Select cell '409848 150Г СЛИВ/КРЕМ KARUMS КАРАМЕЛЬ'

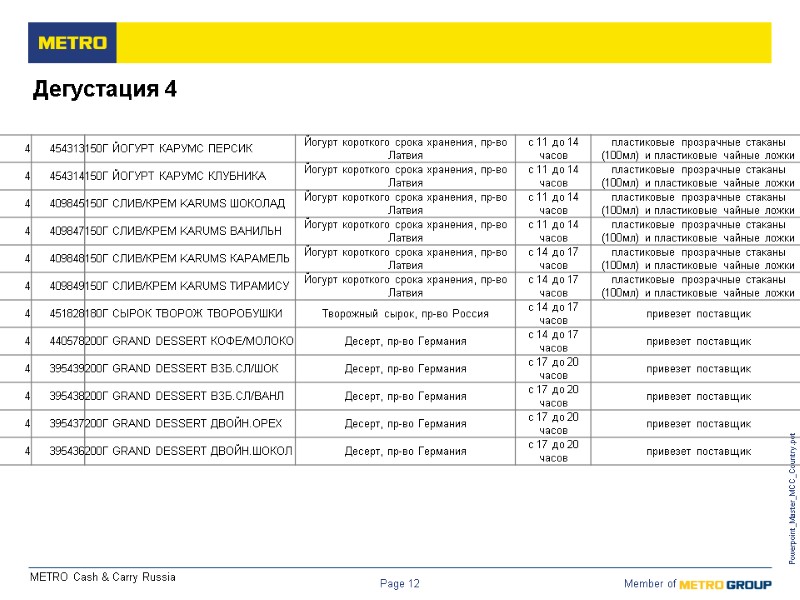click(x=169, y=259)
